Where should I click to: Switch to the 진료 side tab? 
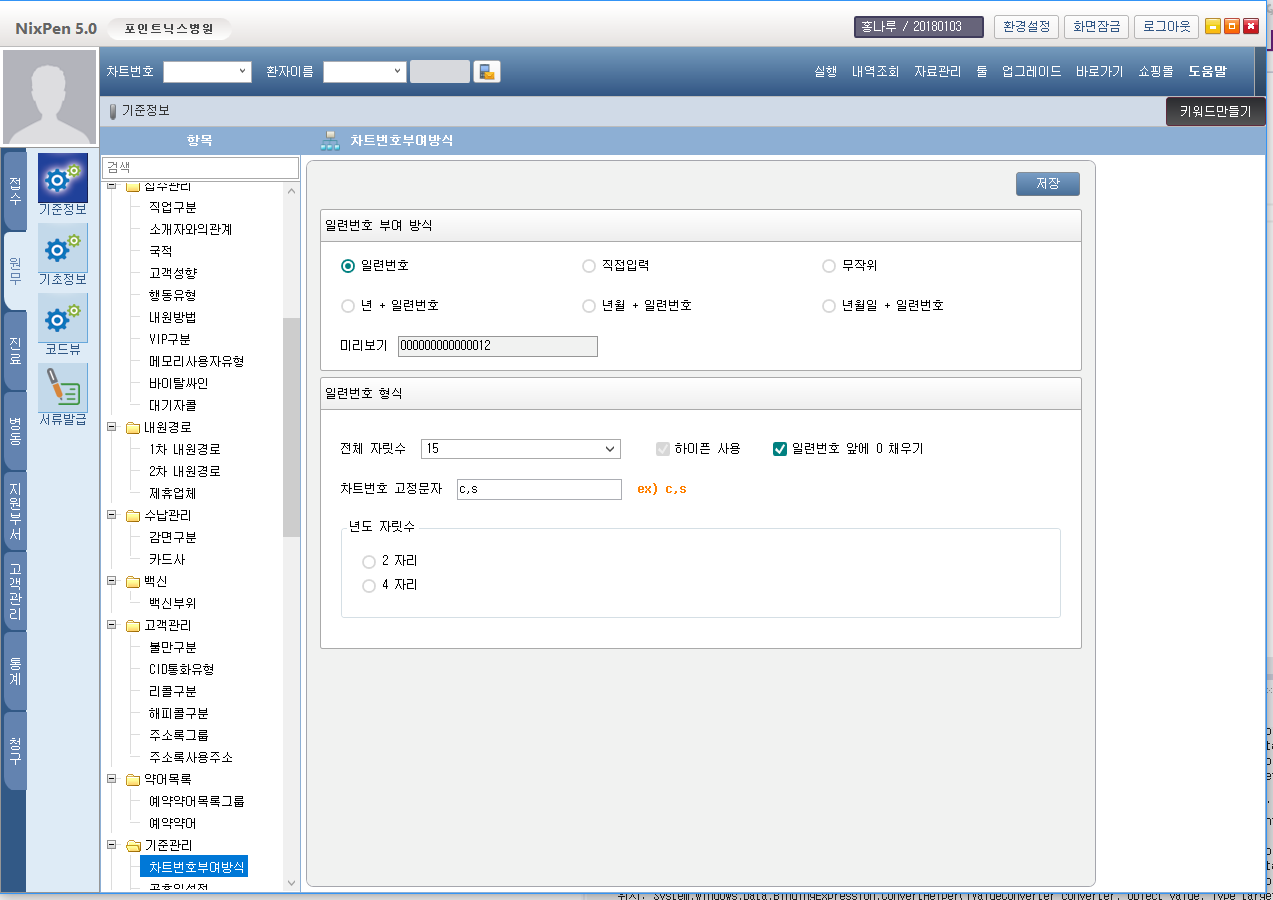(x=15, y=351)
